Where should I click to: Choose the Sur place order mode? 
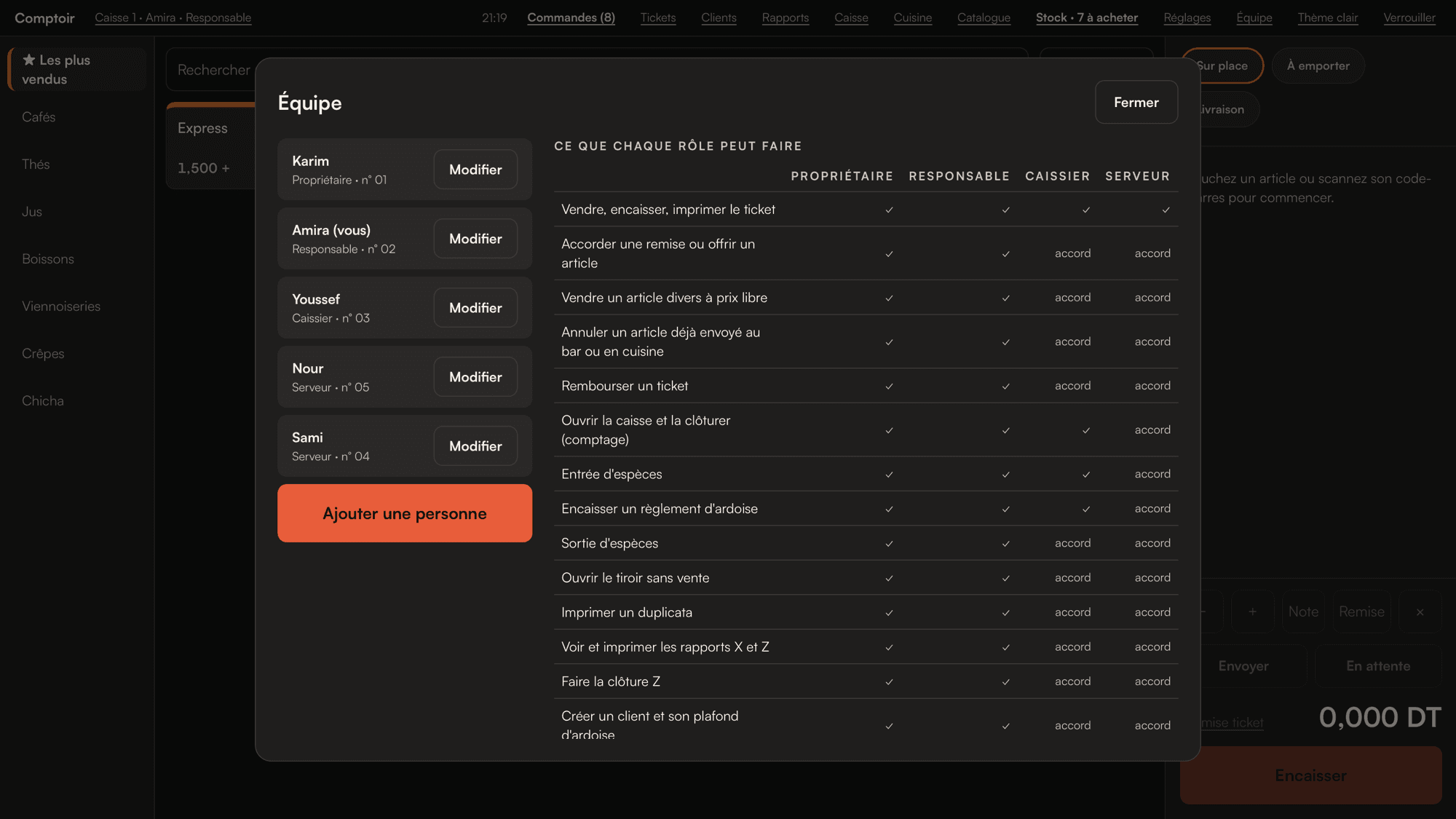point(1223,66)
